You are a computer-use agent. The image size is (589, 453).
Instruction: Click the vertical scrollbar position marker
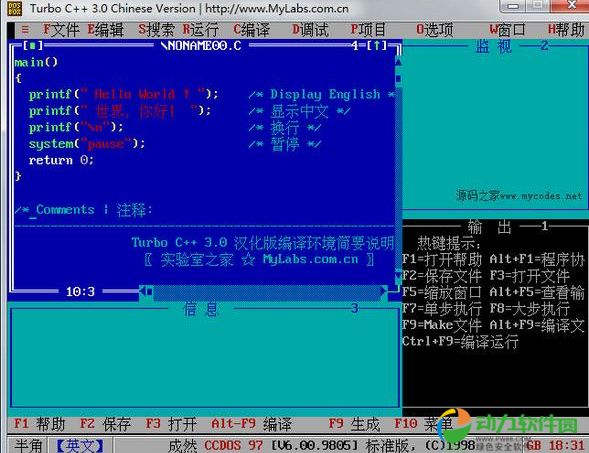(398, 79)
